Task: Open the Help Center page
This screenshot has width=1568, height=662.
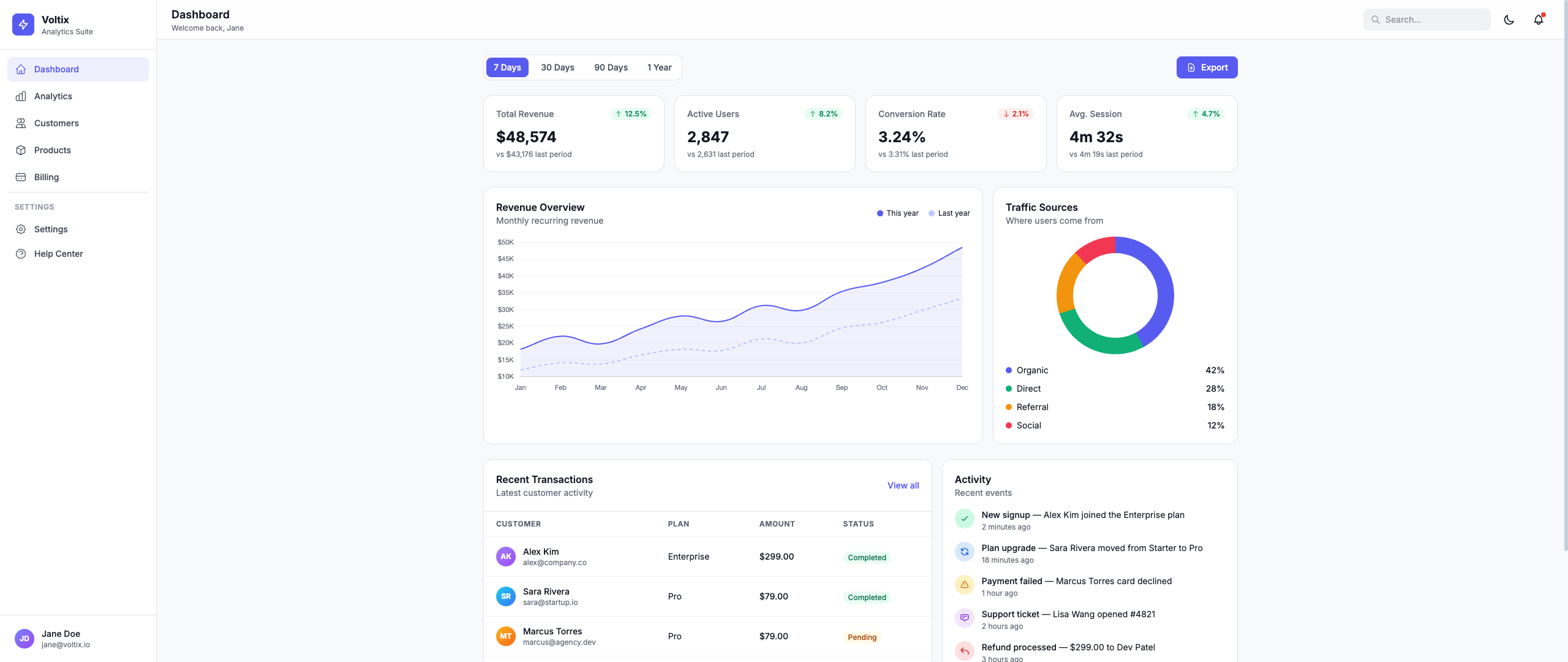Action: [78, 254]
